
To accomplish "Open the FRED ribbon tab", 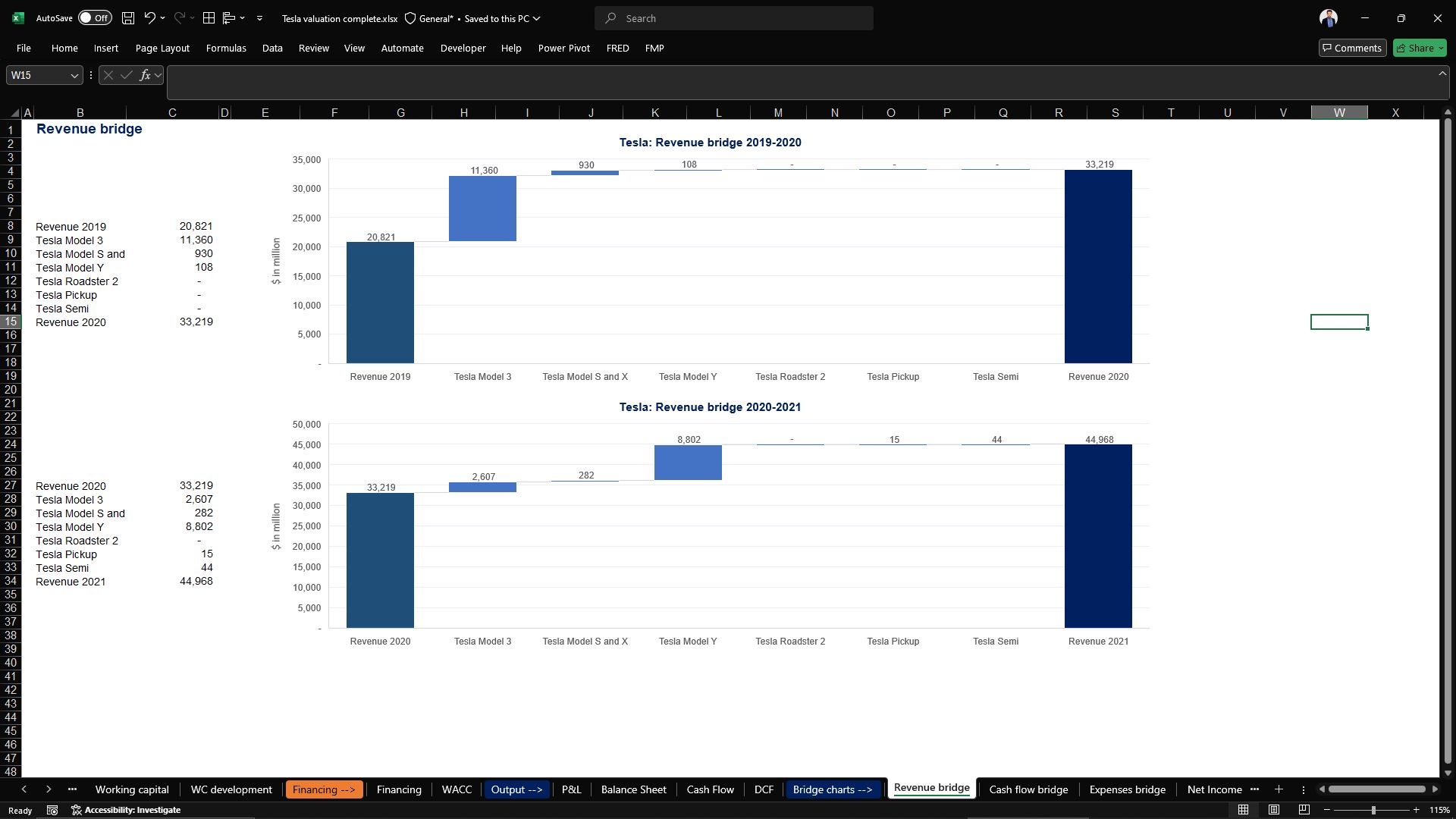I will [617, 48].
